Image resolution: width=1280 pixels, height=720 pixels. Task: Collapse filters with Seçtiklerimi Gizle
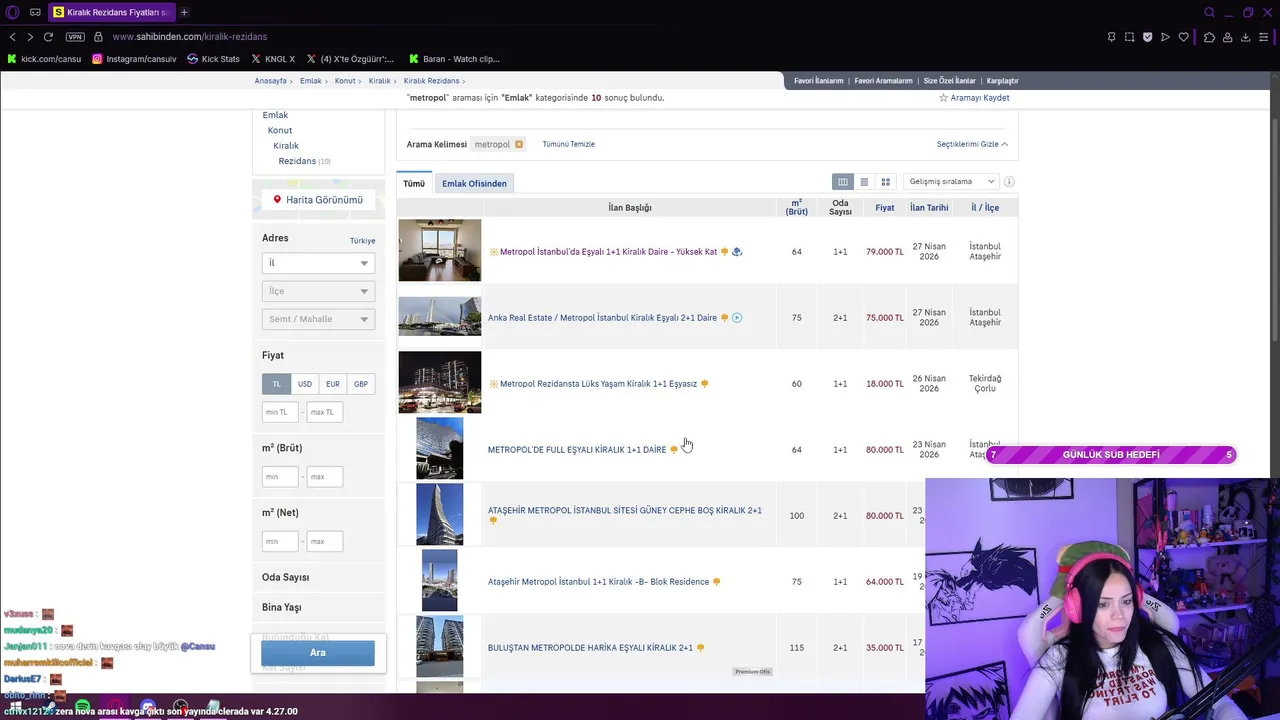(x=972, y=144)
